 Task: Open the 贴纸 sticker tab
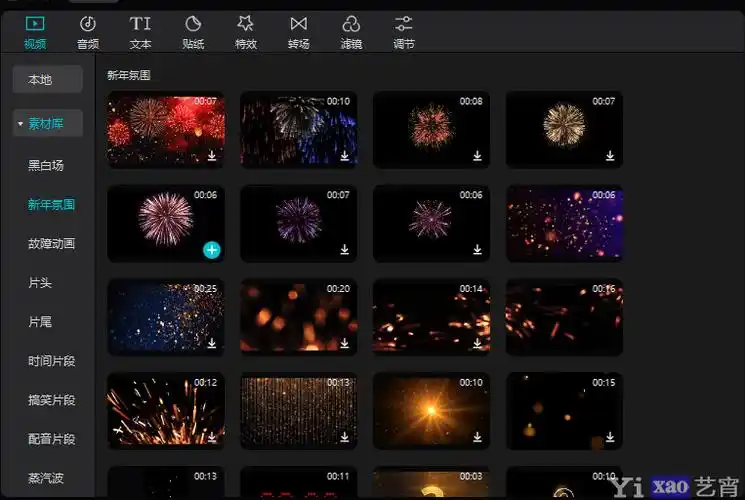click(193, 32)
